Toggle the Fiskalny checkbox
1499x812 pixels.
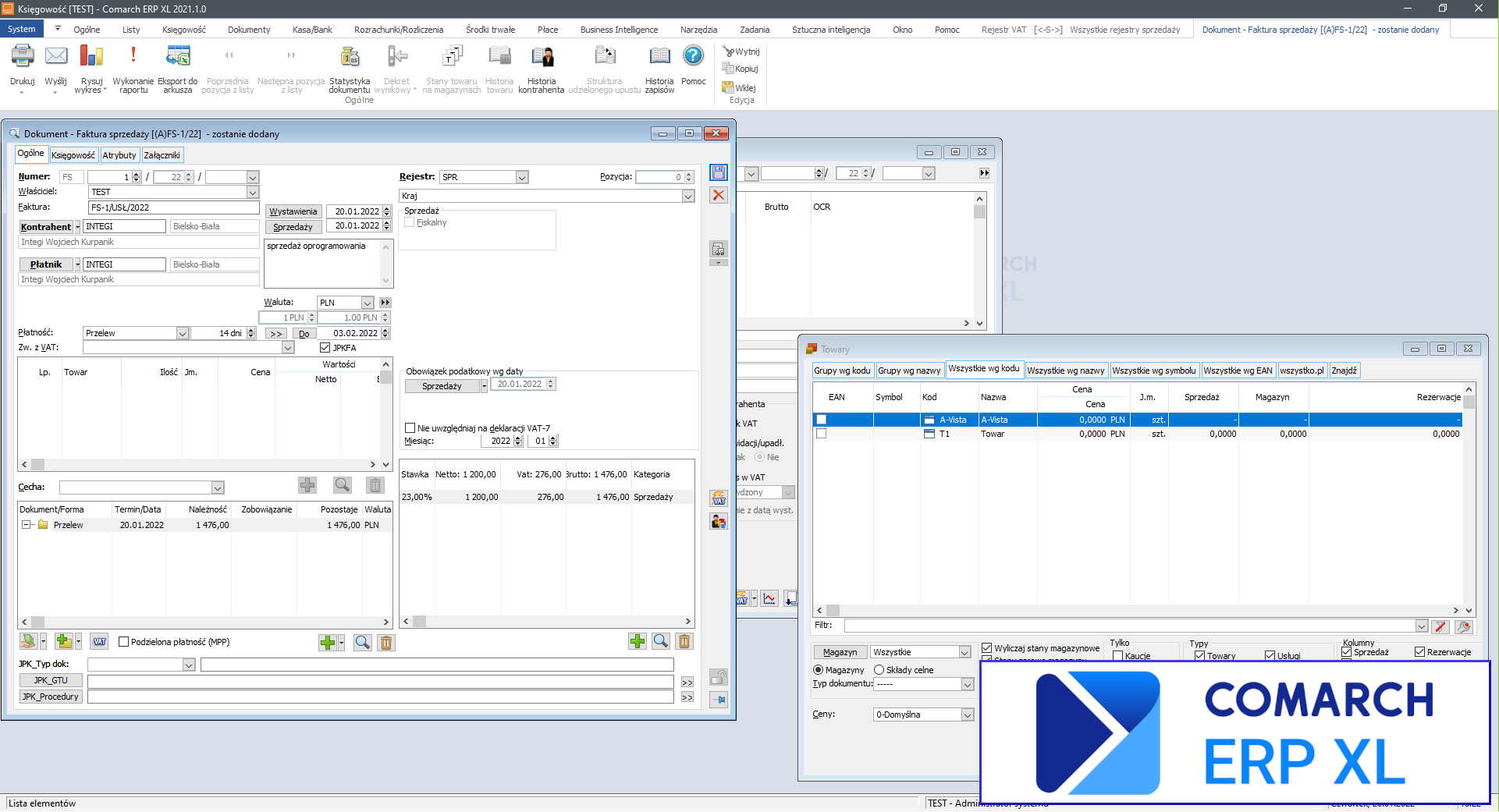pyautogui.click(x=410, y=222)
